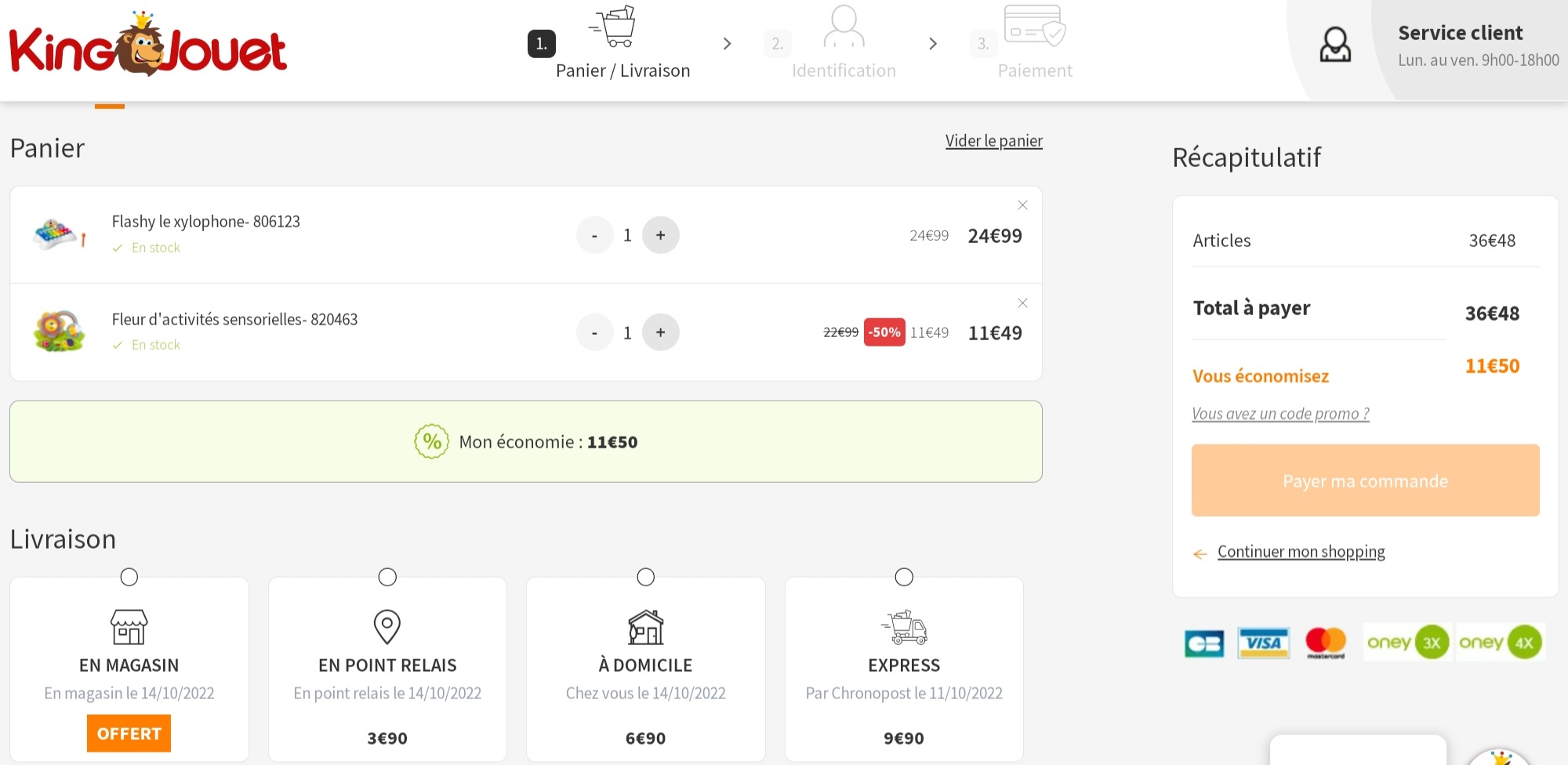Click the Service client headset icon
1568x765 pixels.
pyautogui.click(x=1335, y=45)
